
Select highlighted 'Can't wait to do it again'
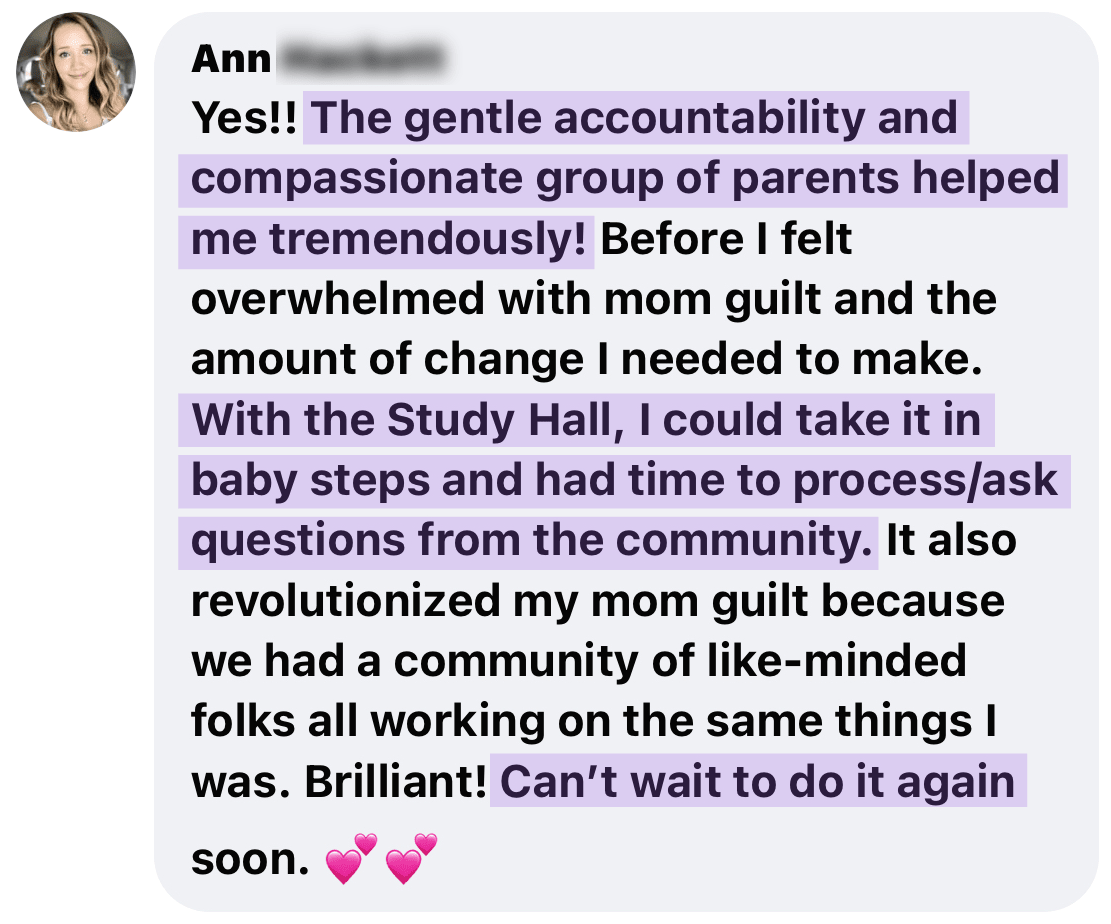(x=758, y=782)
